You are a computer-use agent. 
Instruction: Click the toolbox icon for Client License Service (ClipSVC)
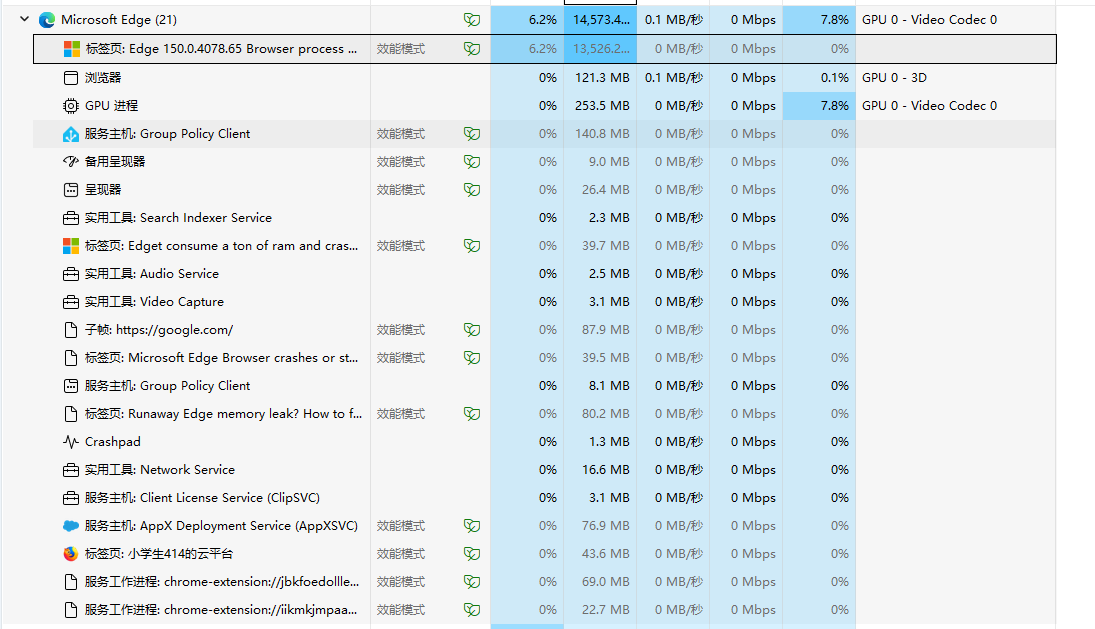pos(71,498)
